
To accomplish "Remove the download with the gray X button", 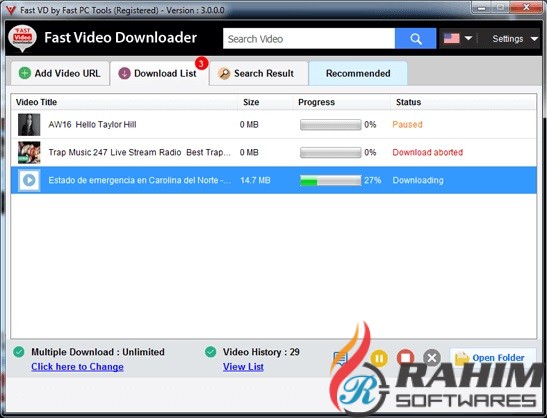I will [x=432, y=358].
